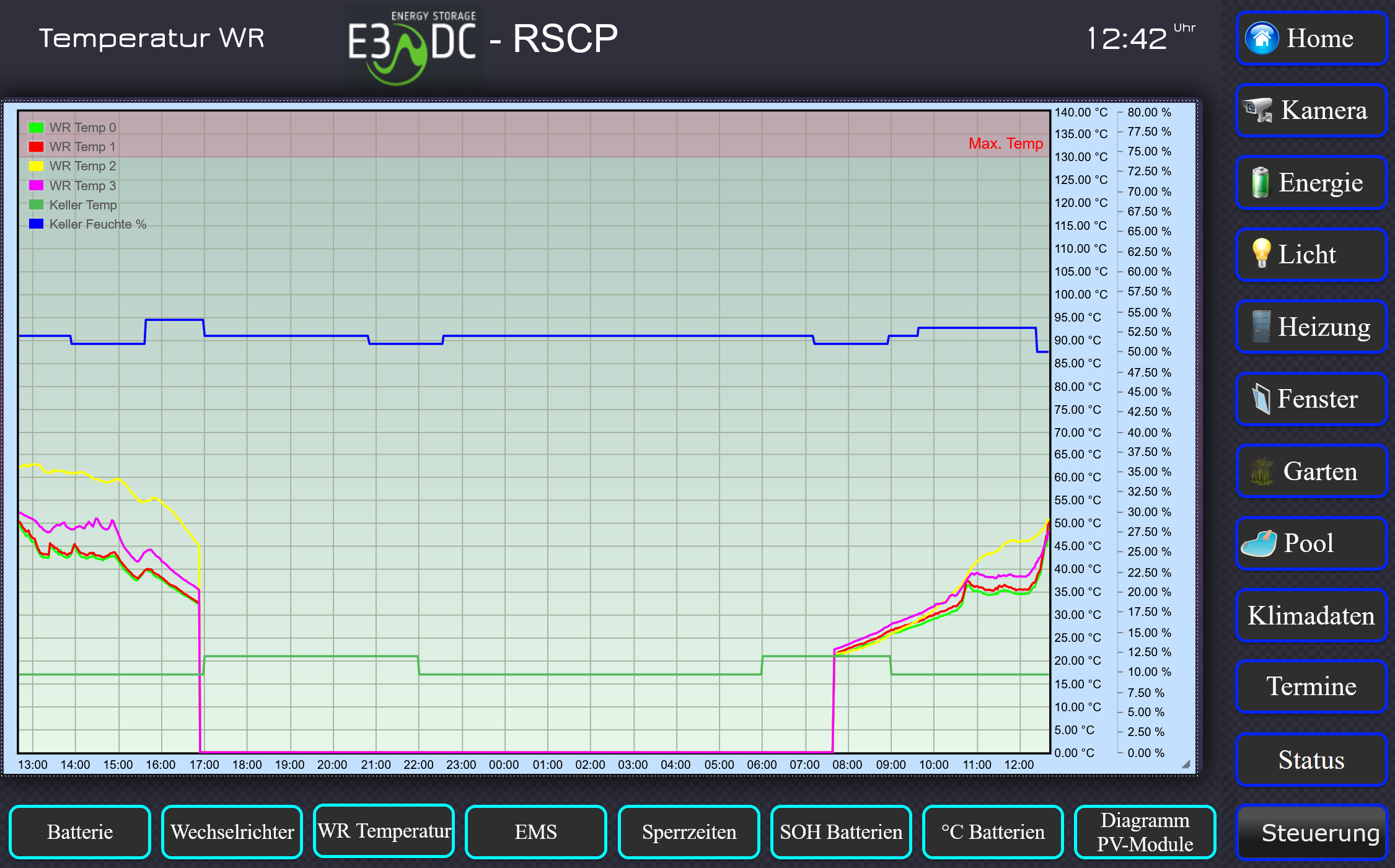Click the Keller Feuchte % legend label
The height and width of the screenshot is (868, 1395).
point(98,224)
